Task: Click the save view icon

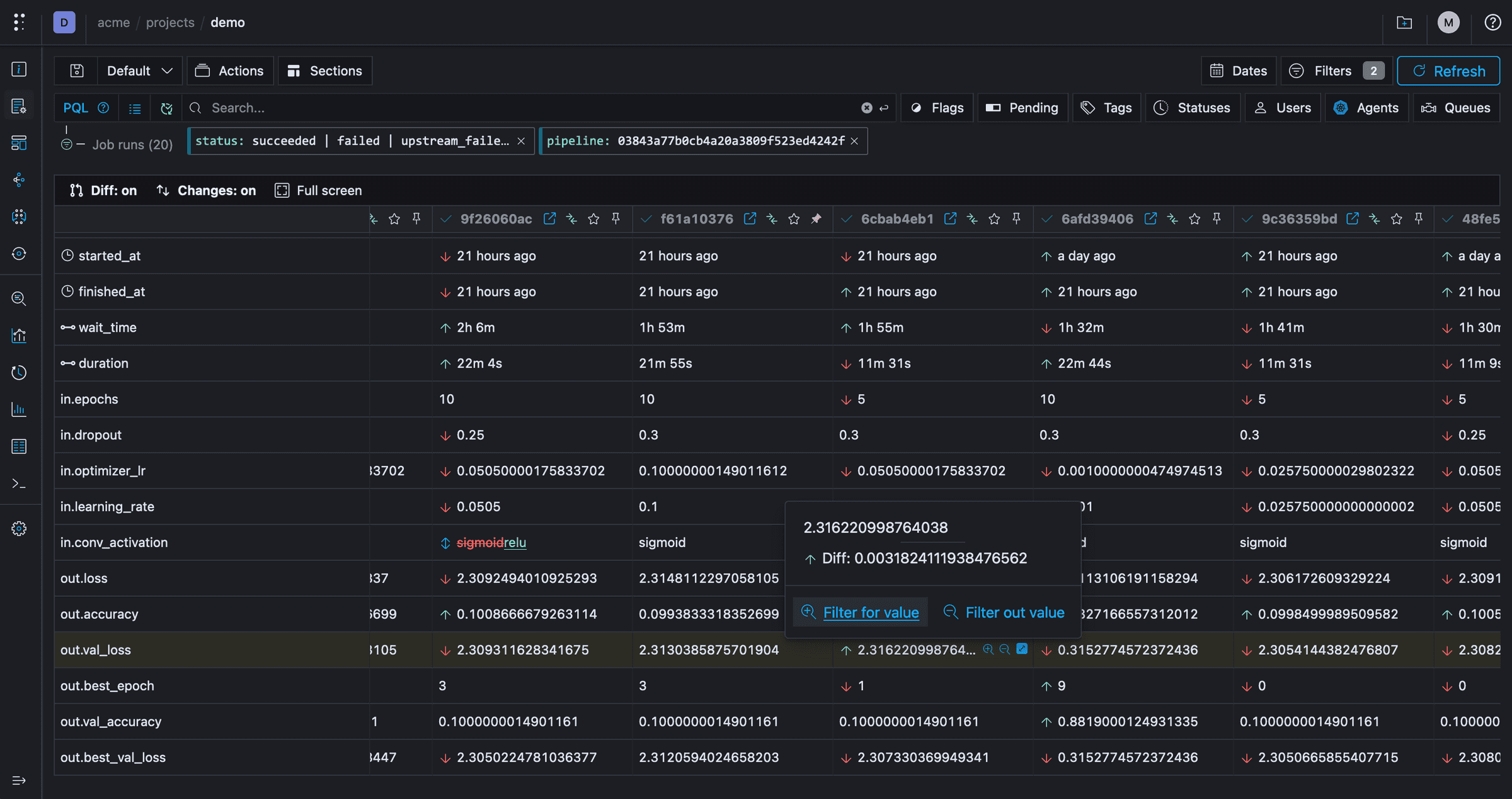Action: (x=77, y=71)
